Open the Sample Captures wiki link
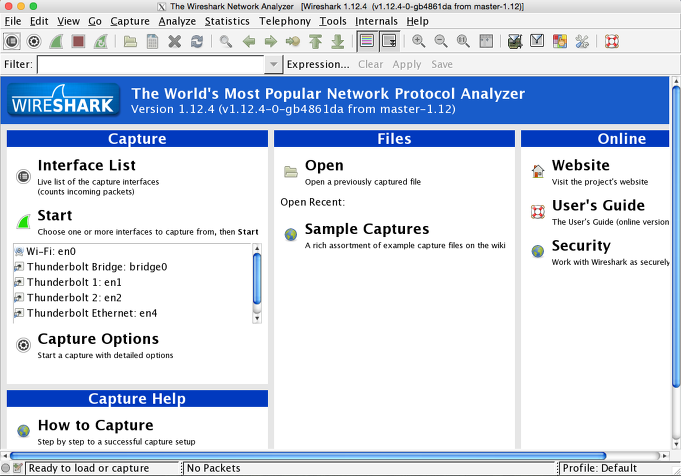This screenshot has width=681, height=476. 367,229
